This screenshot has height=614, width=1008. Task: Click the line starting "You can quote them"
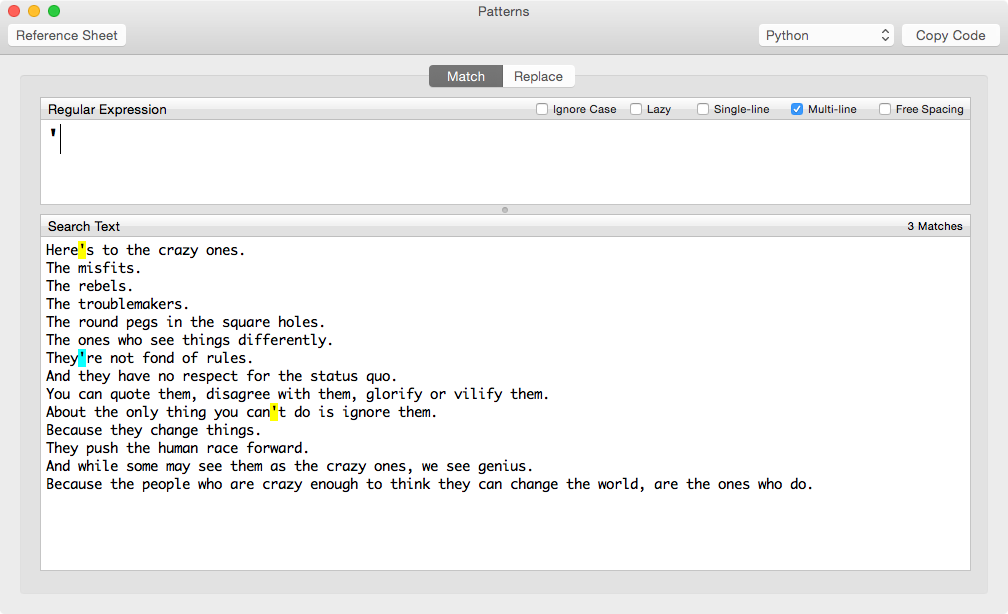pyautogui.click(x=297, y=394)
